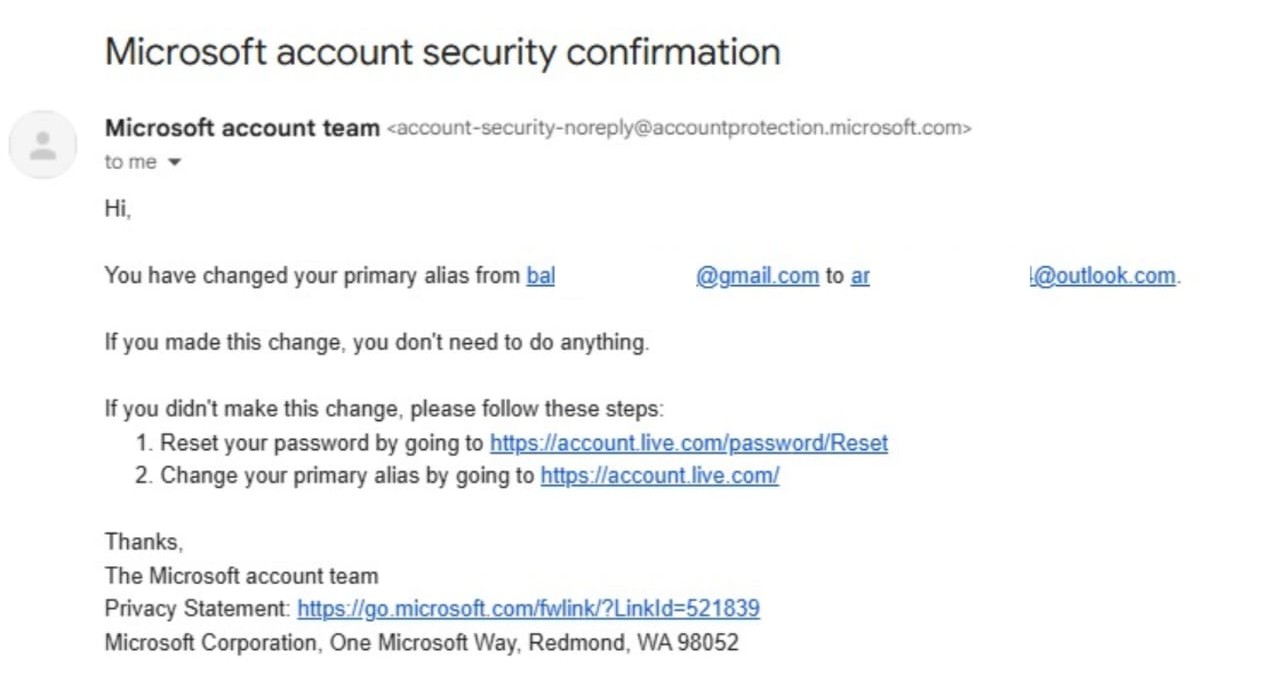This screenshot has height=673, width=1280.
Task: Expand recipient details arrow beside "to me"
Action: (174, 162)
